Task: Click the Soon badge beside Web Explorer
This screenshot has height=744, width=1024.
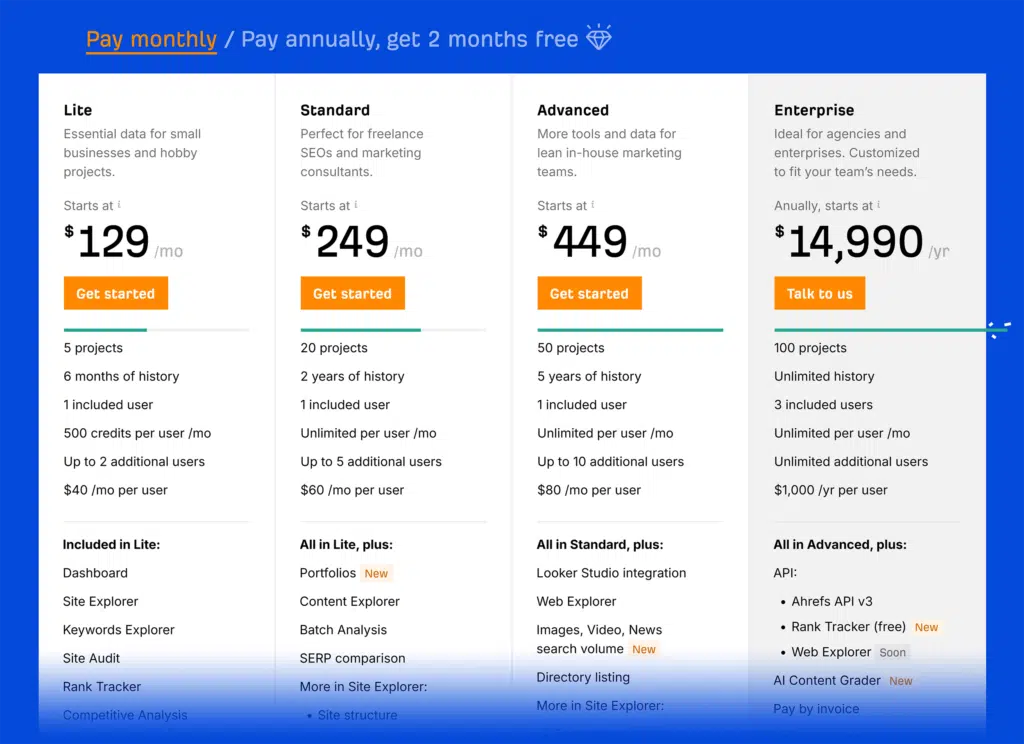Action: tap(892, 652)
